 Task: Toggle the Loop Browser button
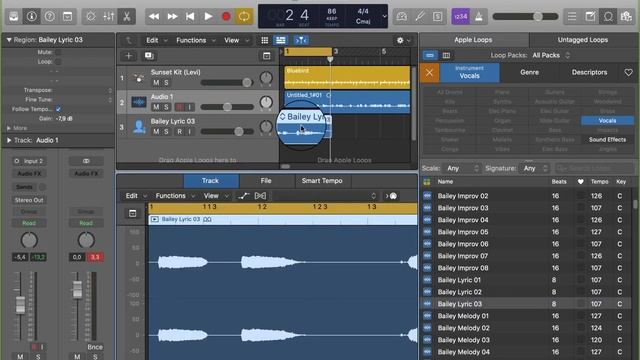(x=608, y=16)
